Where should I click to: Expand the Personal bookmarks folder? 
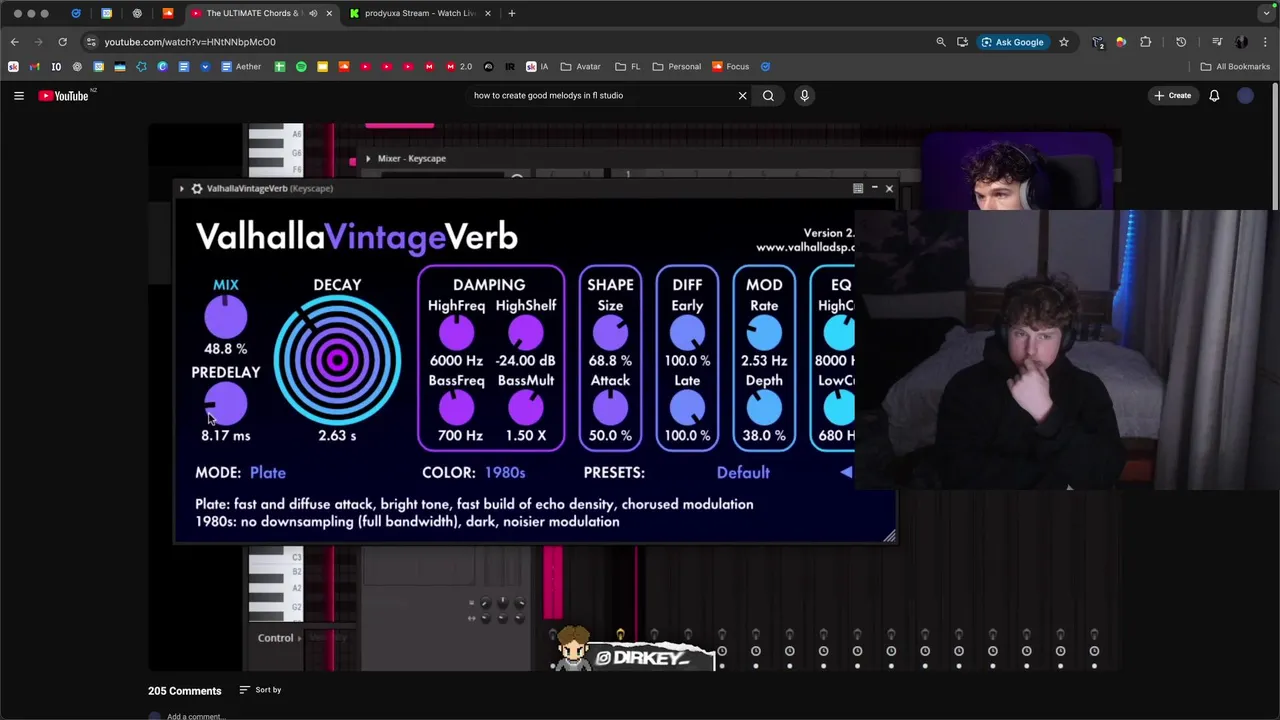click(x=677, y=67)
